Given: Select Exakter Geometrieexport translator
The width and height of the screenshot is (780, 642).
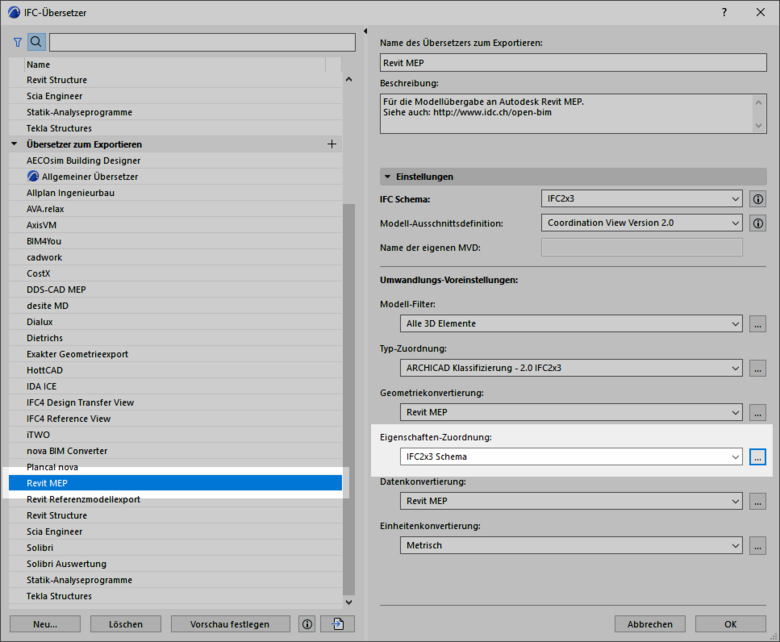Looking at the screenshot, I should click(175, 354).
